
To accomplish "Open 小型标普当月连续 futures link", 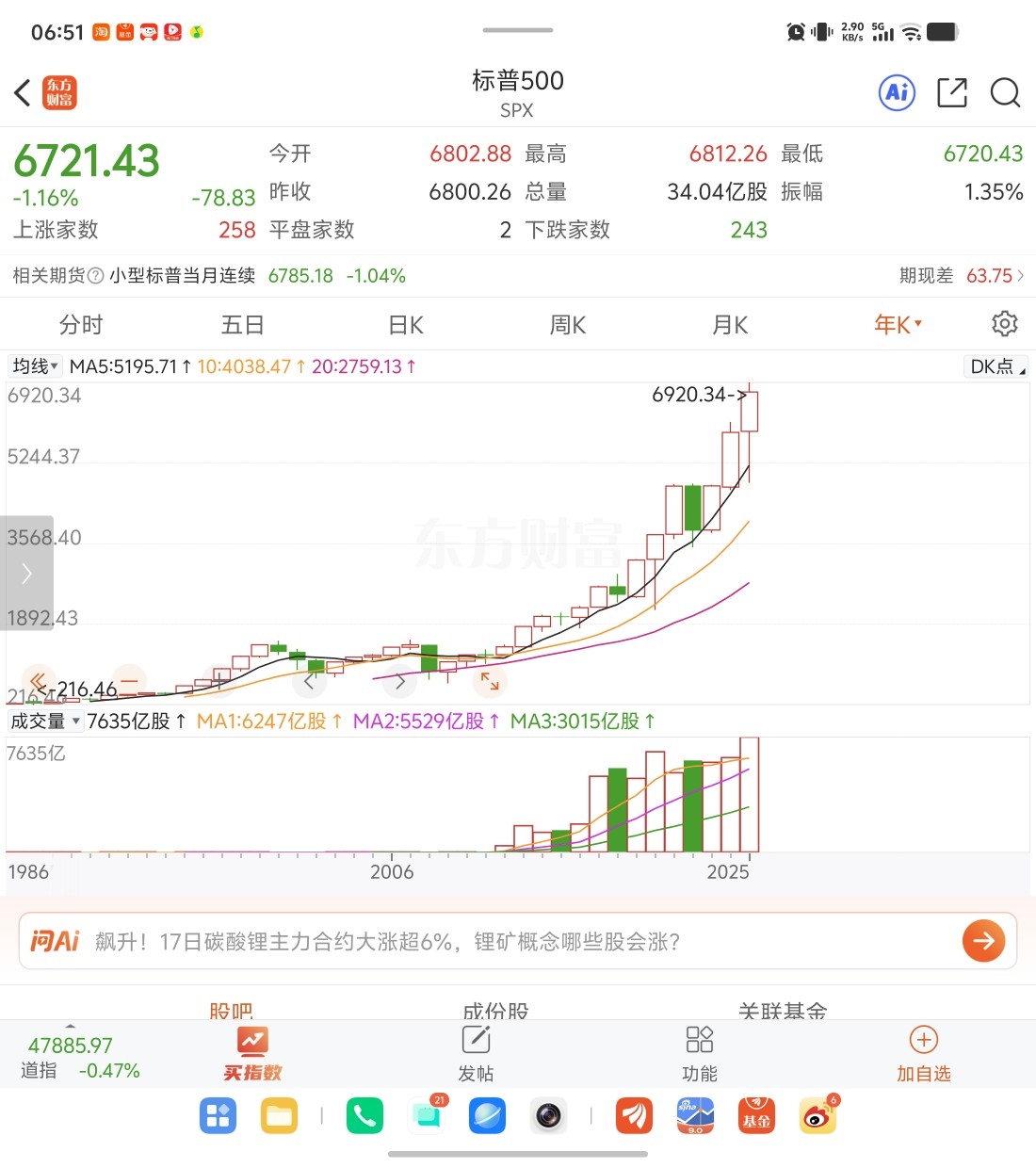I will pyautogui.click(x=182, y=276).
